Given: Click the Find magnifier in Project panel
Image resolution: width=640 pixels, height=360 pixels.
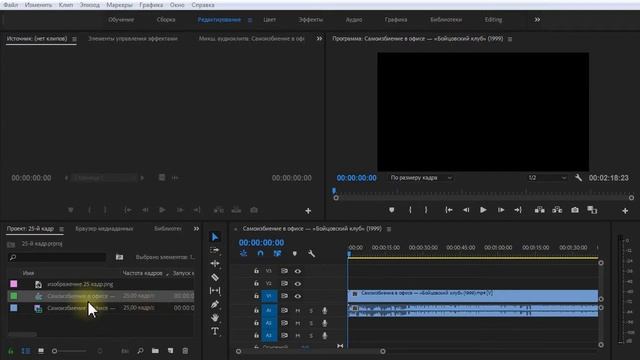Looking at the screenshot, I should coord(140,351).
